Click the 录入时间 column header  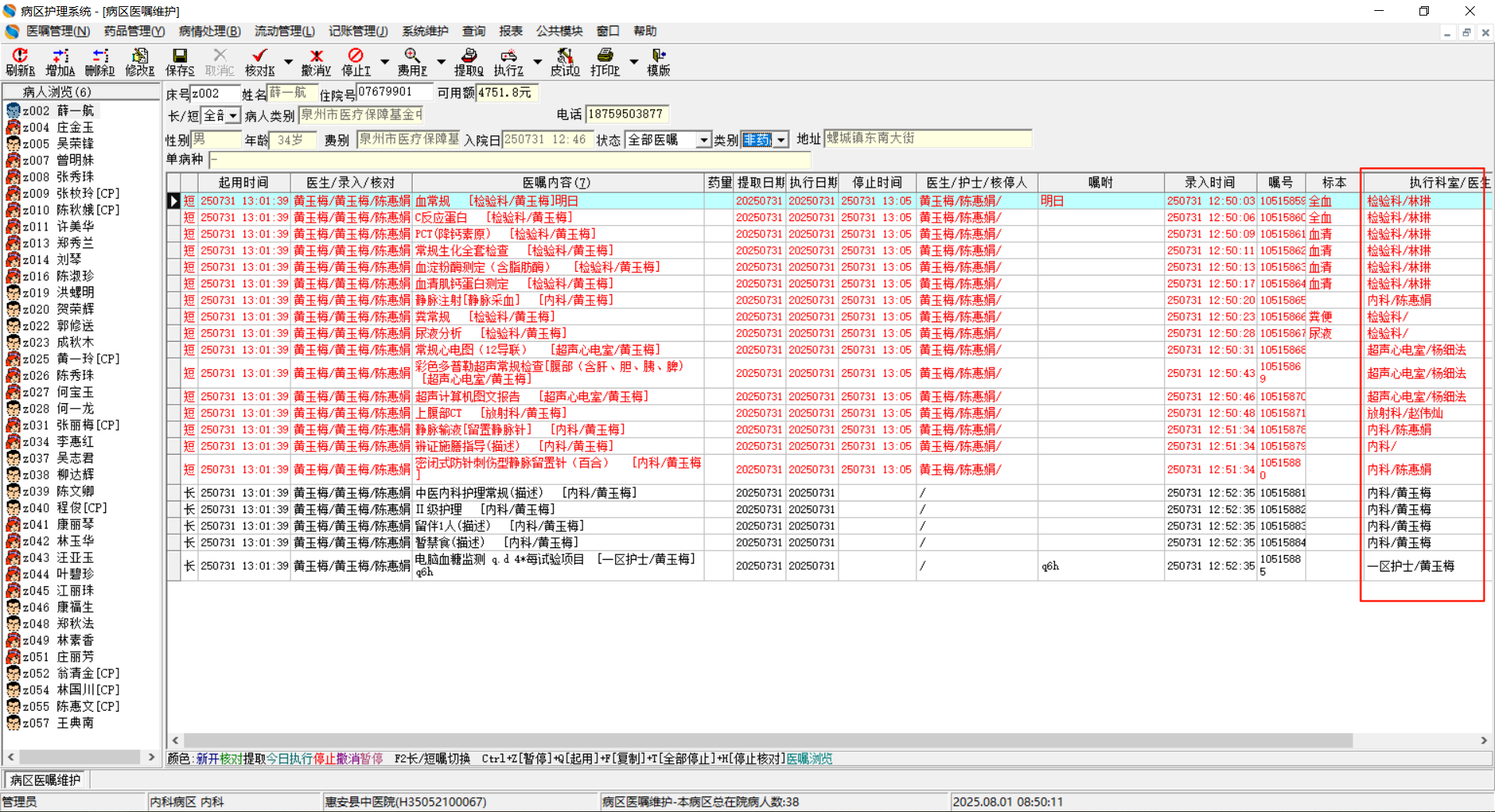(x=1211, y=183)
